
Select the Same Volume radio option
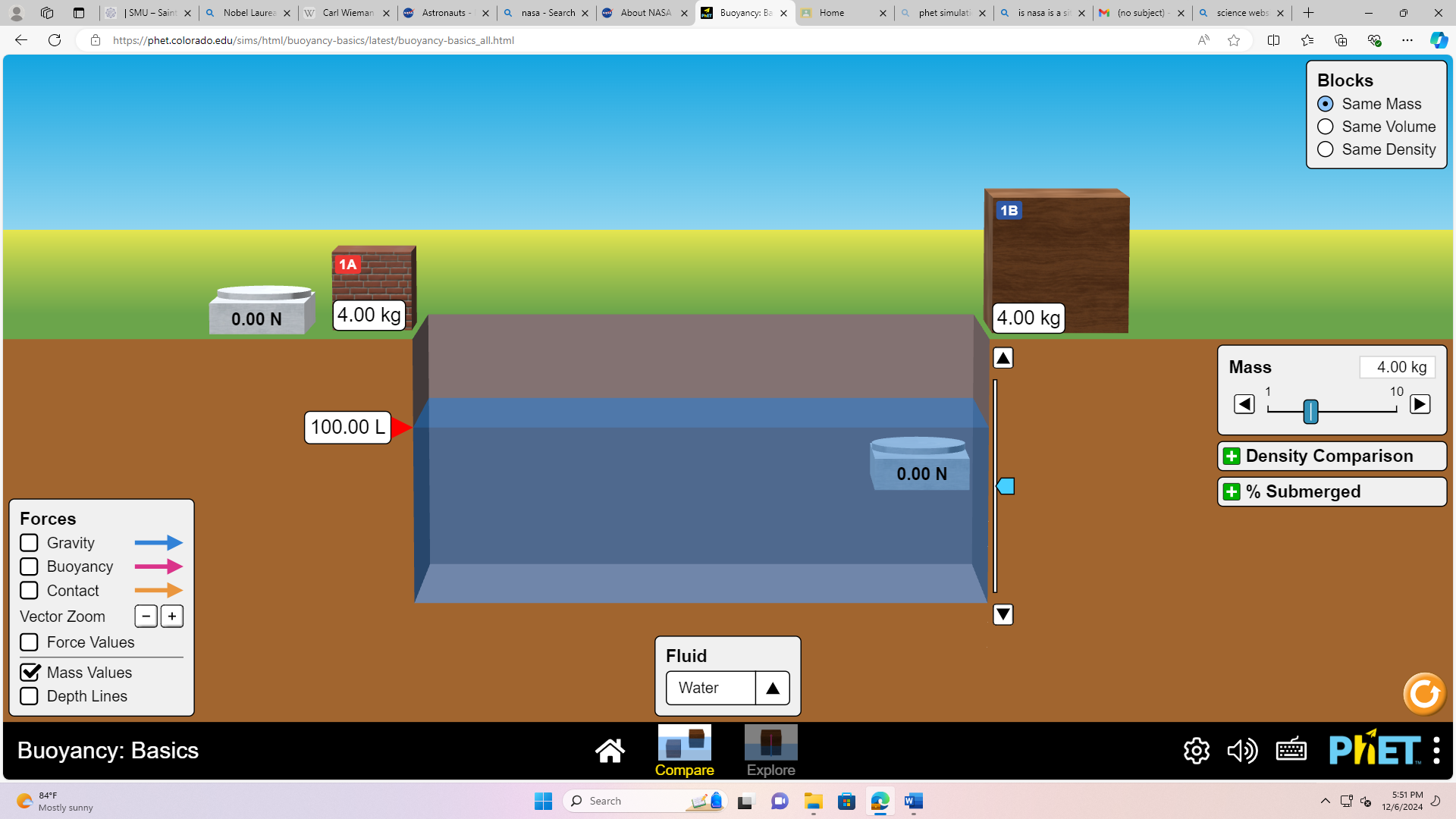[x=1325, y=127]
